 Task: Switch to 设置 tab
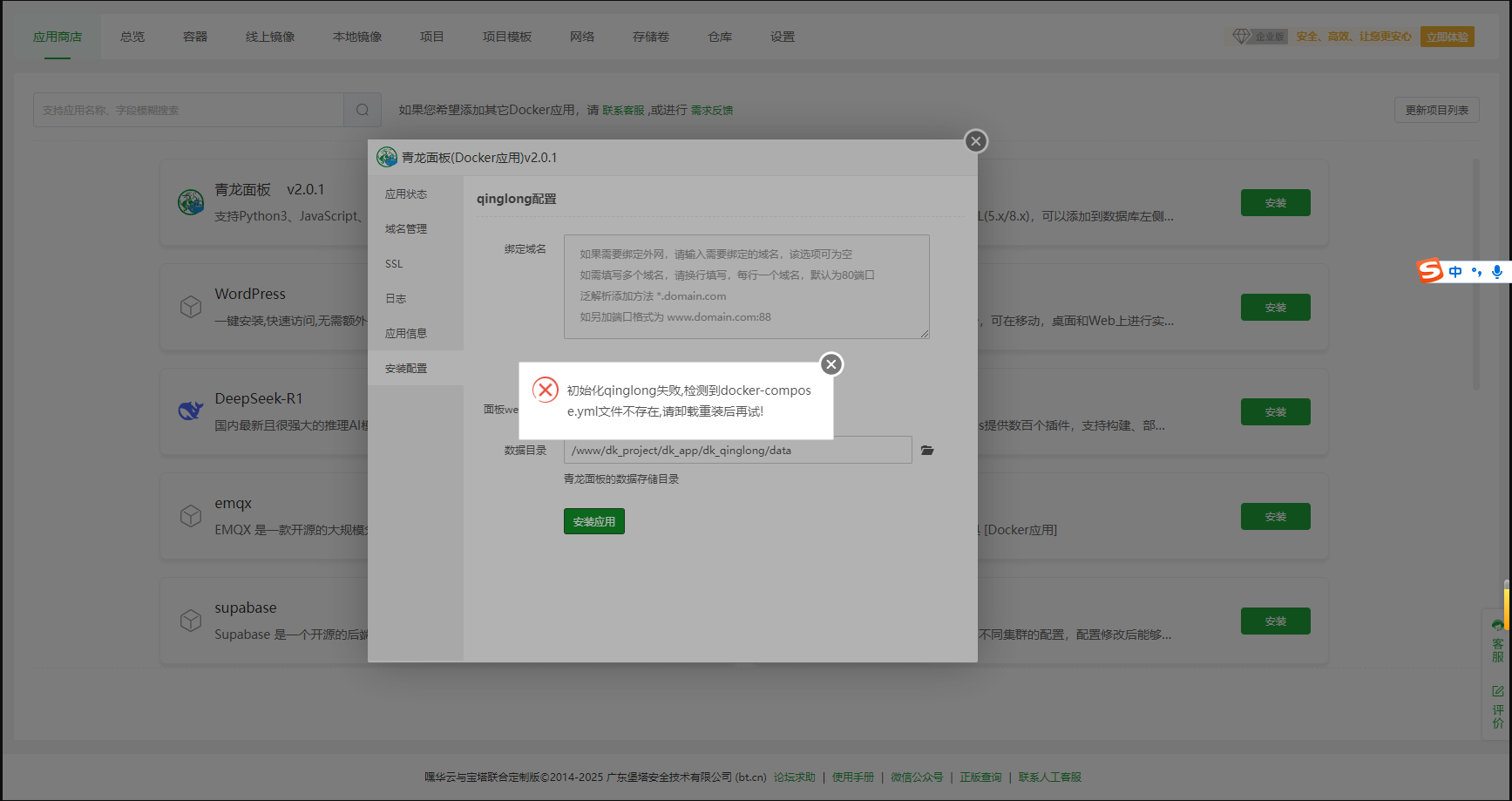783,37
